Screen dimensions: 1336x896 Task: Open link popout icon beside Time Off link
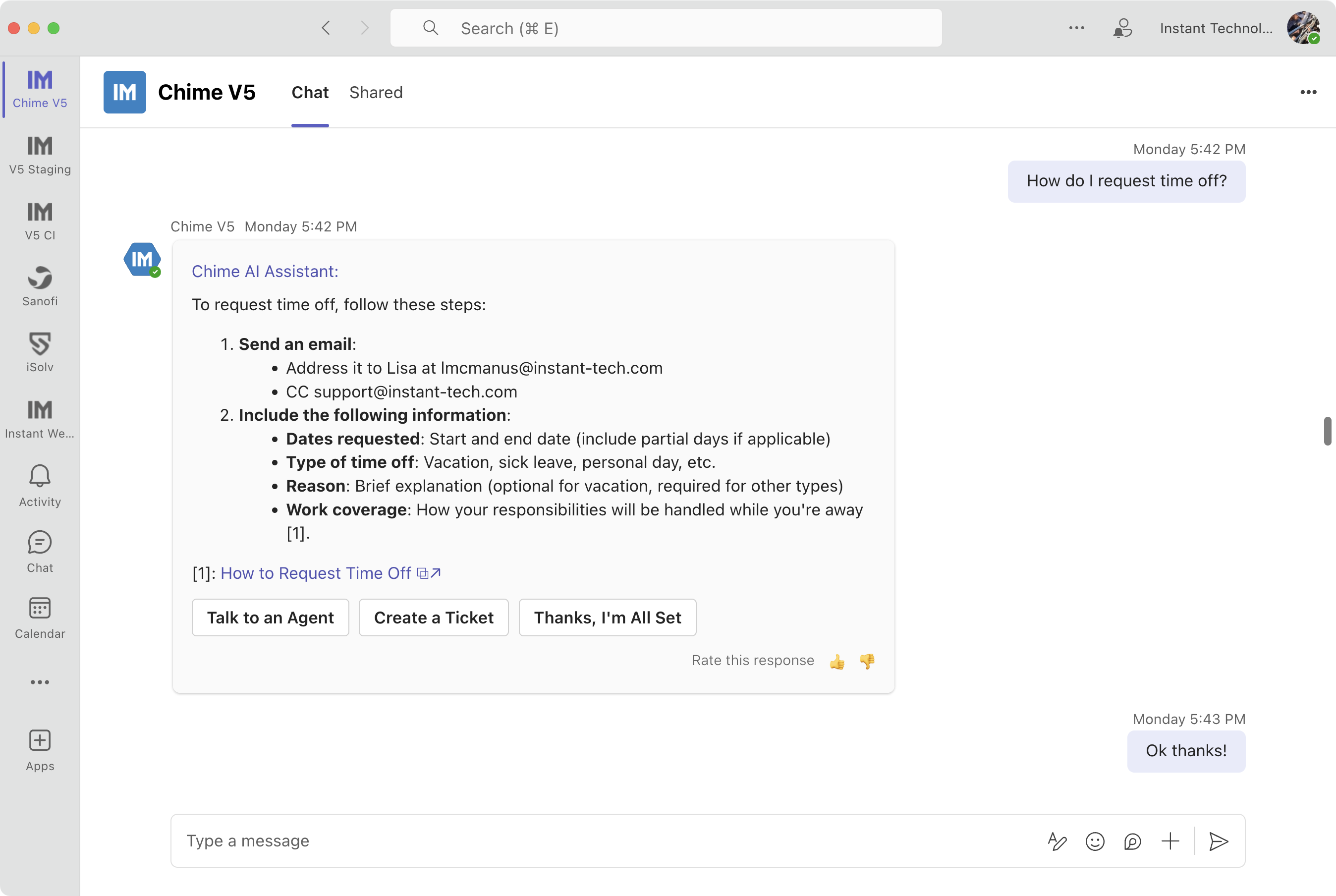pos(429,572)
